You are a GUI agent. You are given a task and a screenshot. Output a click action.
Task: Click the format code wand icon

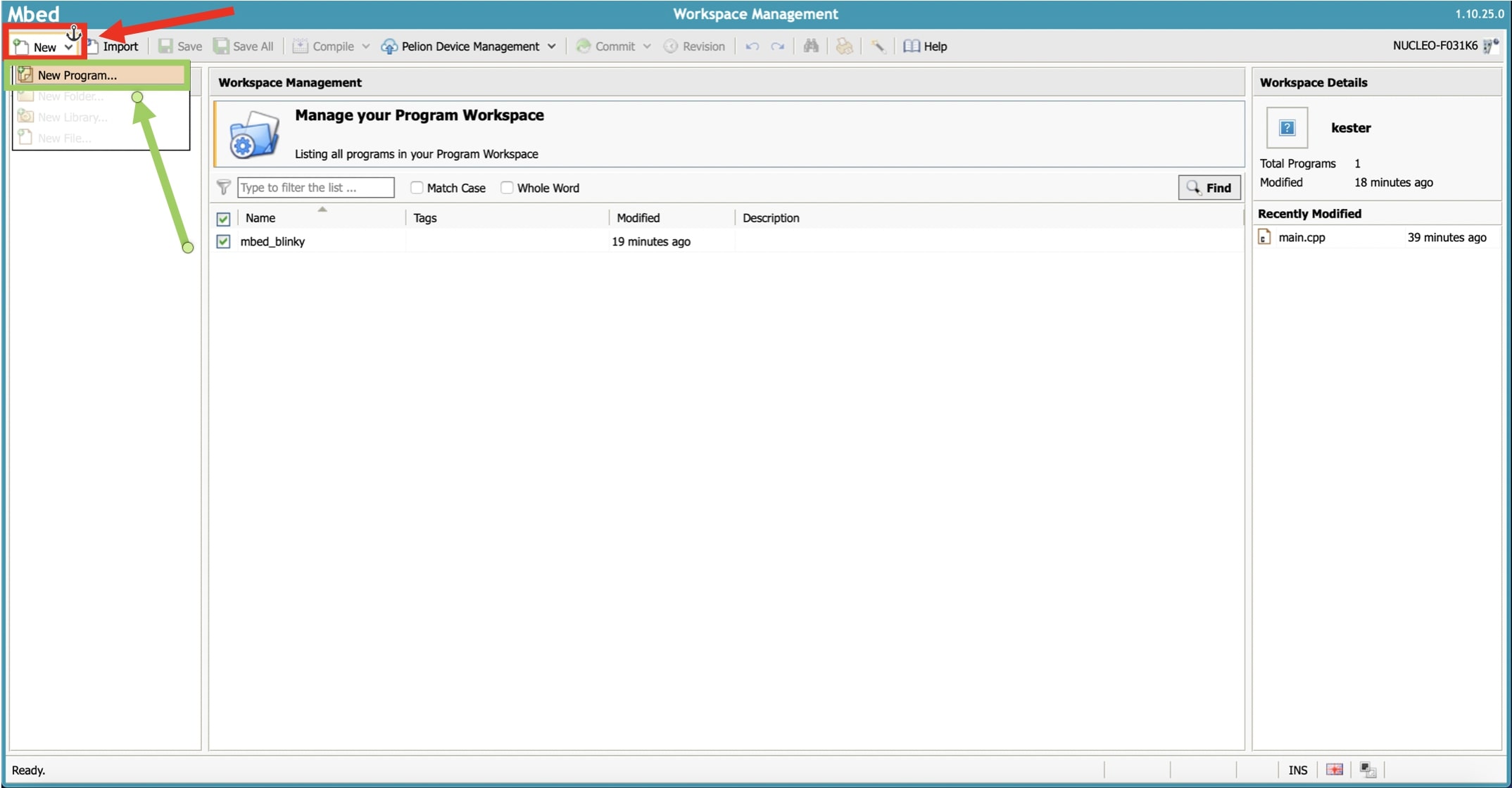click(878, 46)
